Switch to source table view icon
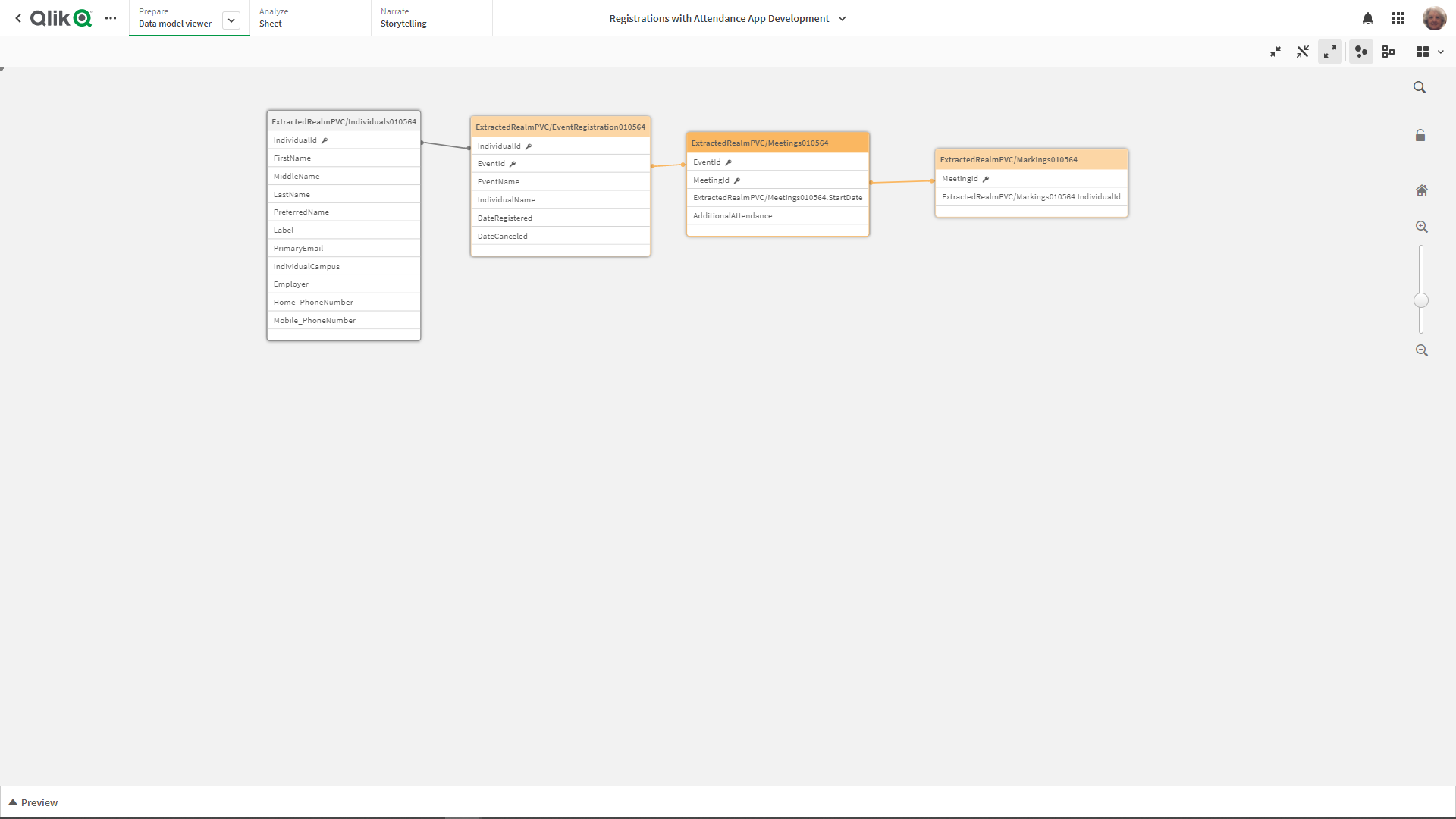Viewport: 1456px width, 819px height. click(1389, 52)
